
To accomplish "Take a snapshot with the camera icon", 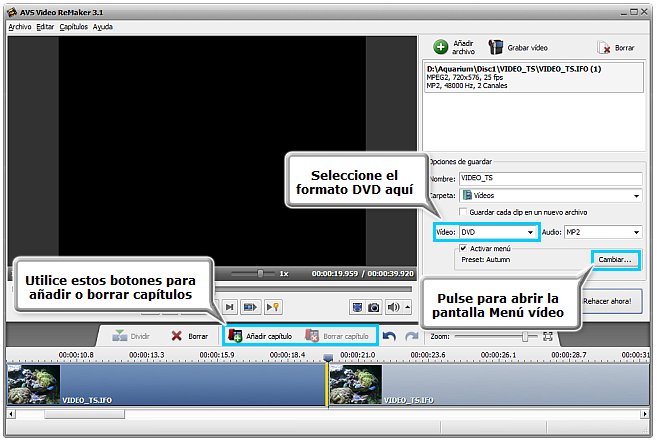I will click(373, 308).
